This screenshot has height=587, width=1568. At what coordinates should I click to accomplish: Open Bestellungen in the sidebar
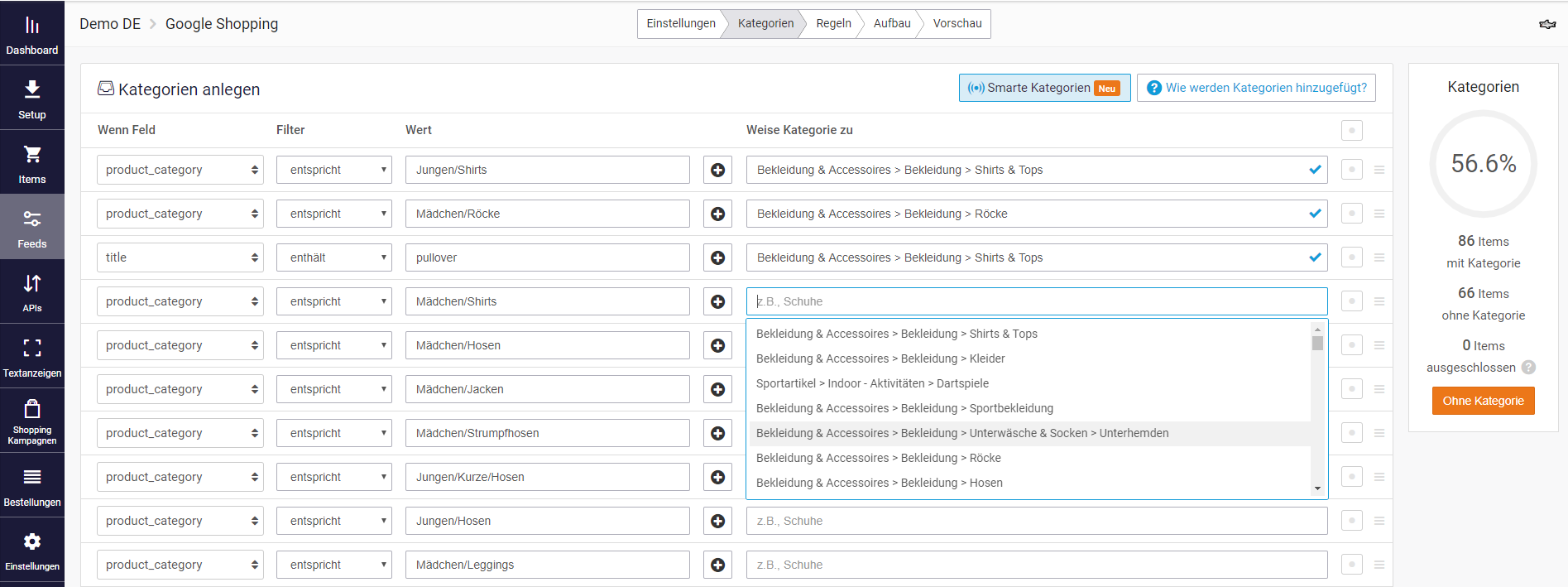click(32, 485)
